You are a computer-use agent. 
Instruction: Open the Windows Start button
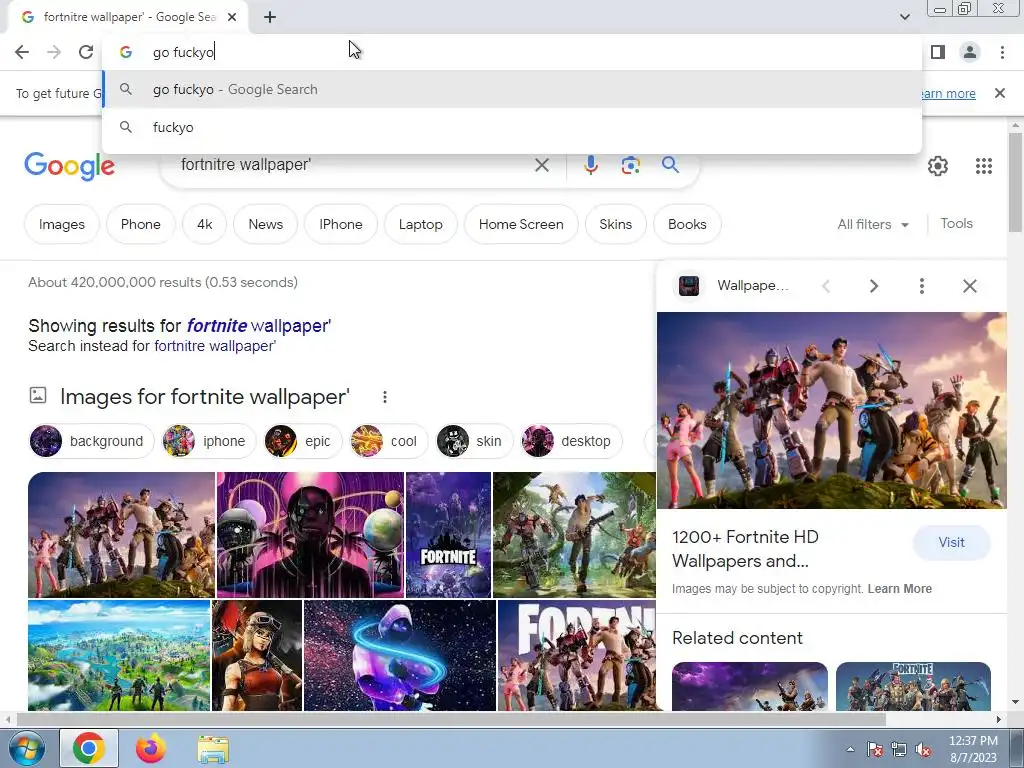coord(26,749)
